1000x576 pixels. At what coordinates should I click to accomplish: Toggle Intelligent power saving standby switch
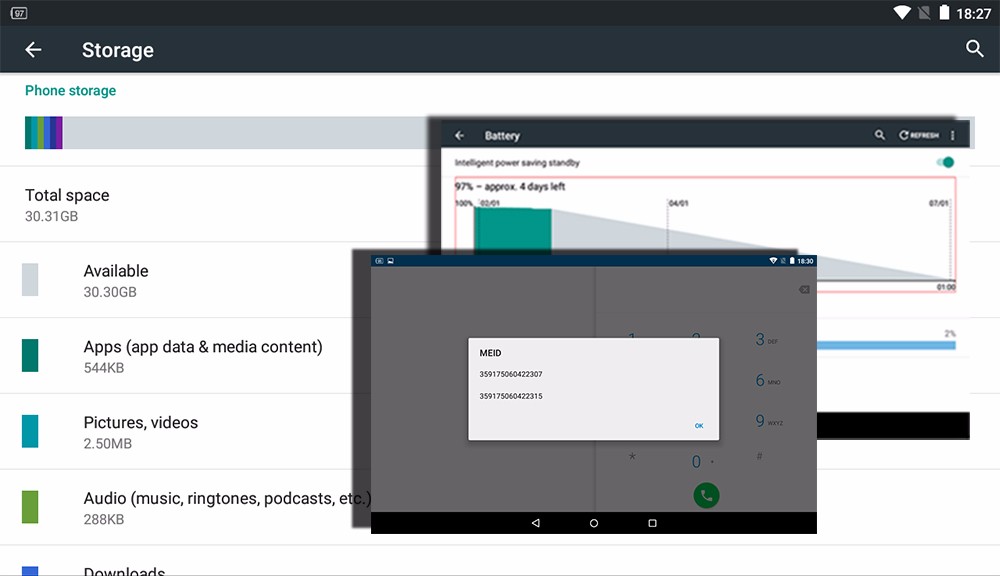(945, 162)
